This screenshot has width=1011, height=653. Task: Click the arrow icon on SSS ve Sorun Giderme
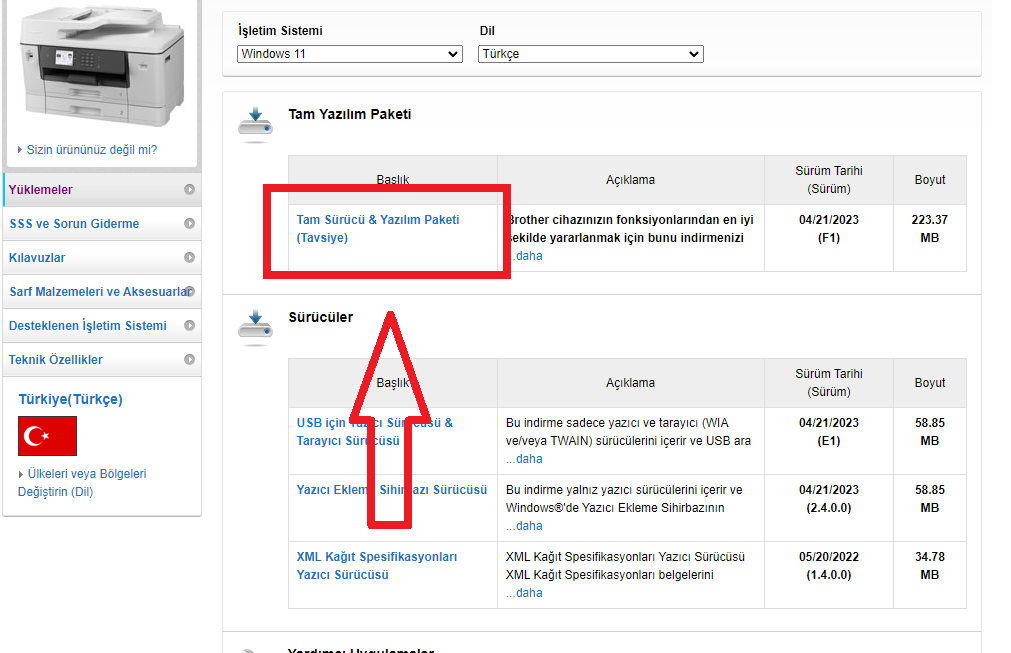coord(189,224)
